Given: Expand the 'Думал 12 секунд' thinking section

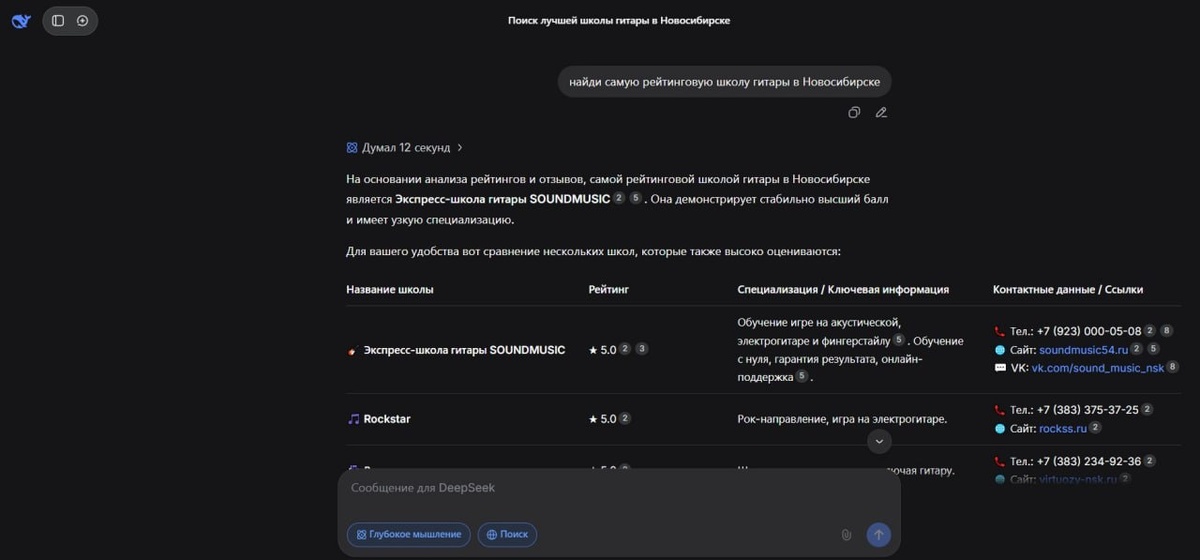Looking at the screenshot, I should (x=405, y=148).
